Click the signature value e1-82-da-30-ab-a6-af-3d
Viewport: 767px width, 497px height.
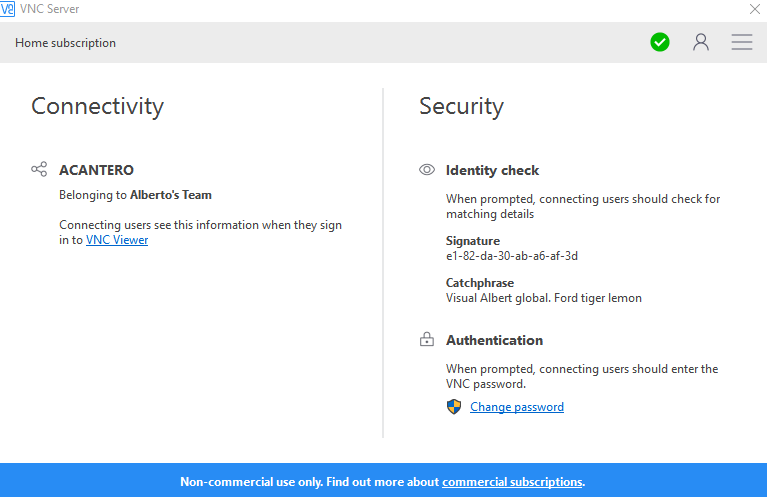pos(512,256)
